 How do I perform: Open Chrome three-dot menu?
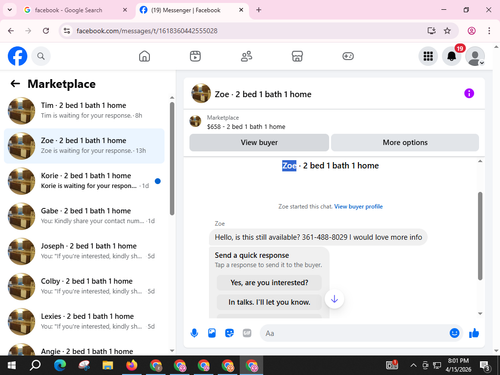click(x=489, y=31)
